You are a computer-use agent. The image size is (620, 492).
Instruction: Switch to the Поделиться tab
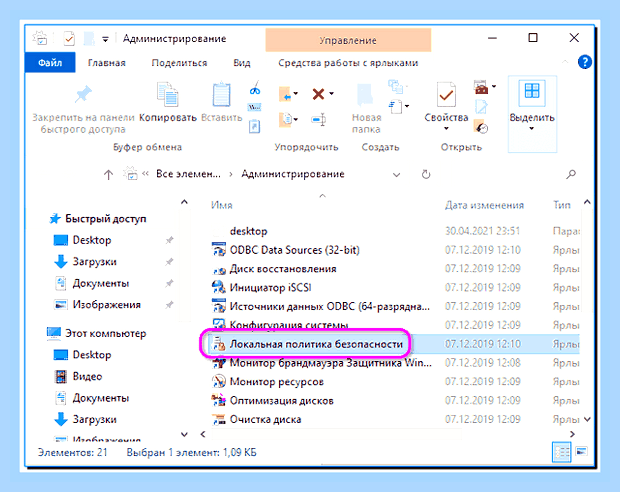pos(179,63)
